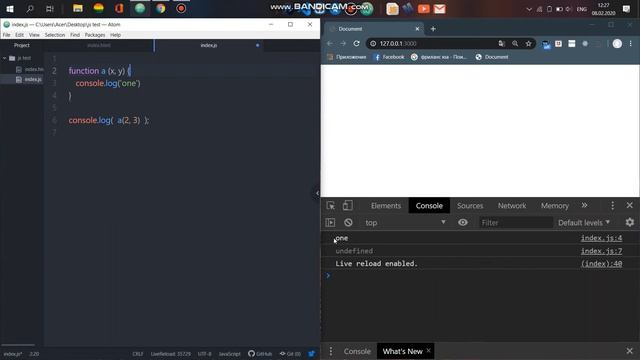Click the zoom magnifier icon in address bar
Viewport: 640px width, 360px height.
[515, 44]
